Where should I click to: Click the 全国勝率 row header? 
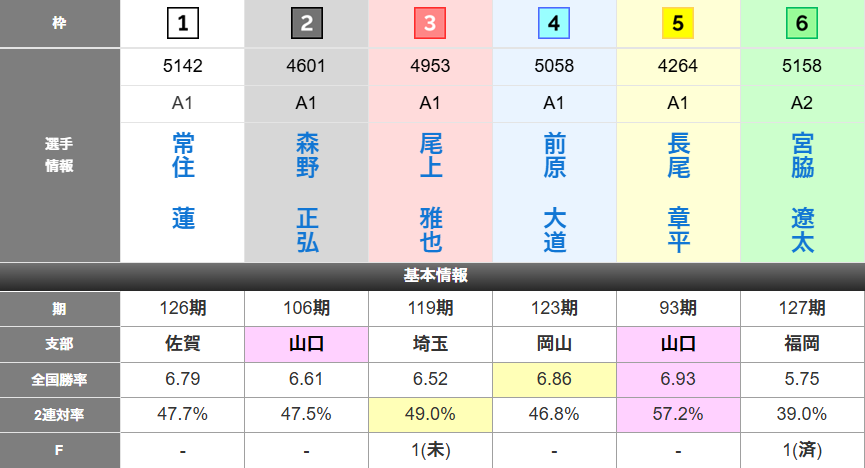click(60, 378)
